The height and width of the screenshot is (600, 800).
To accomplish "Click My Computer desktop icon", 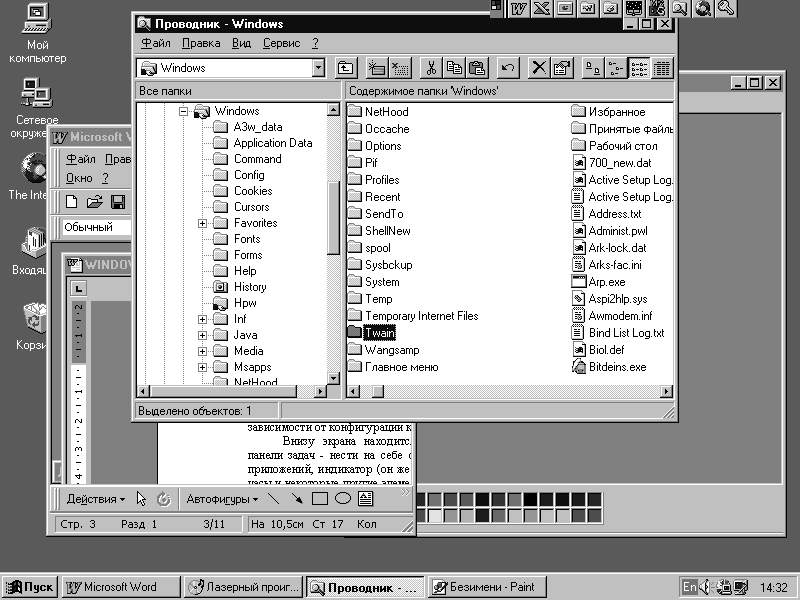I will coord(37,33).
